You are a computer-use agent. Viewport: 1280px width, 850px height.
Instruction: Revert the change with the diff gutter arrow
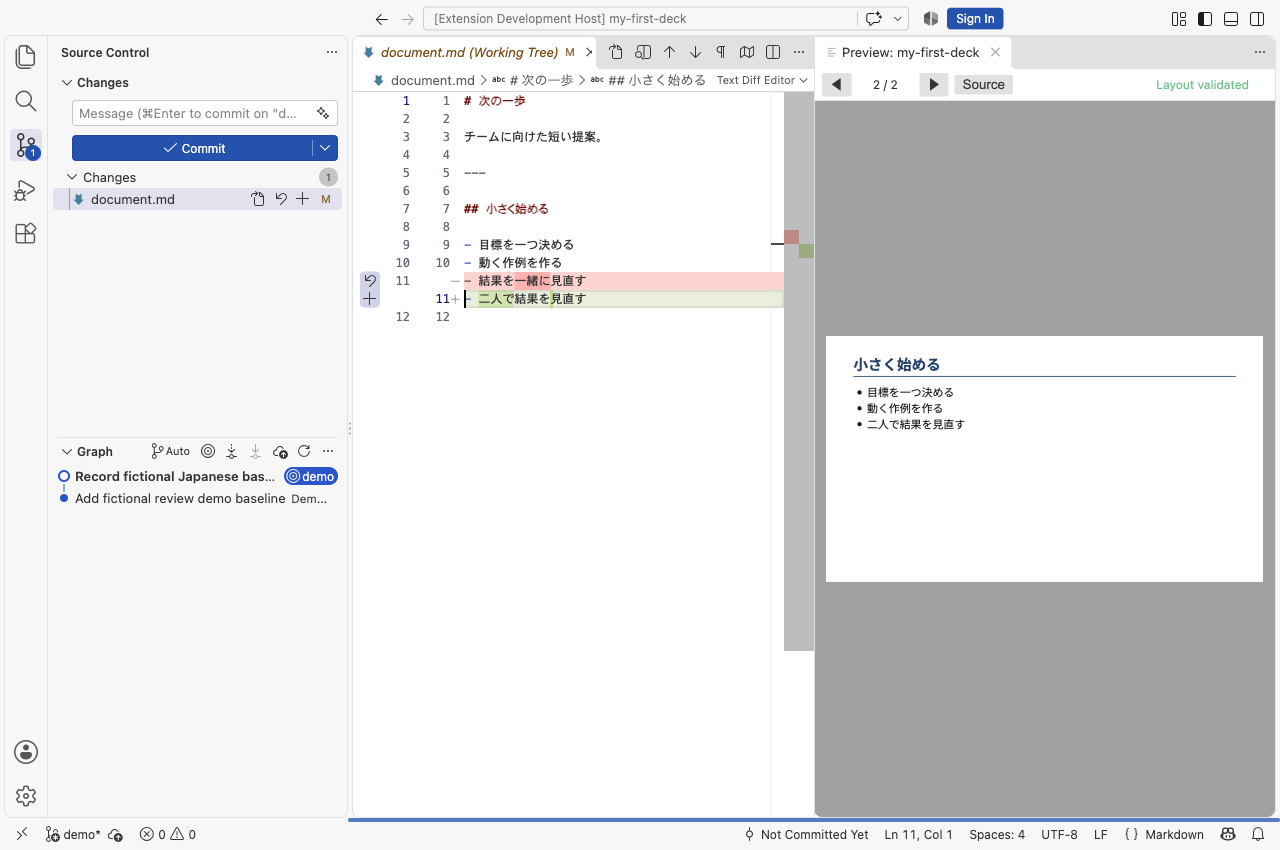click(x=370, y=281)
